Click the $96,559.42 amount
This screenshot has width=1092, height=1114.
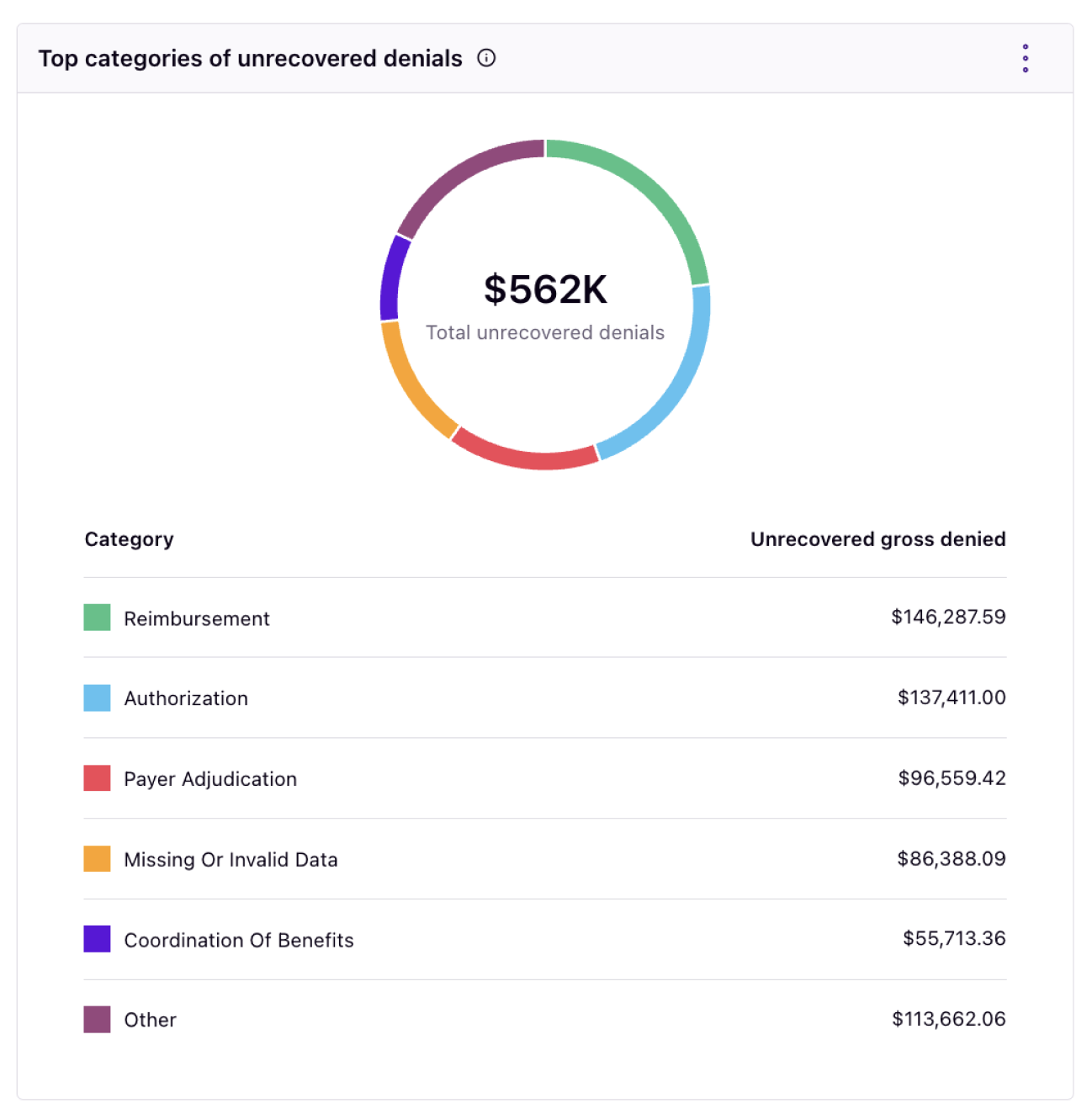click(952, 777)
